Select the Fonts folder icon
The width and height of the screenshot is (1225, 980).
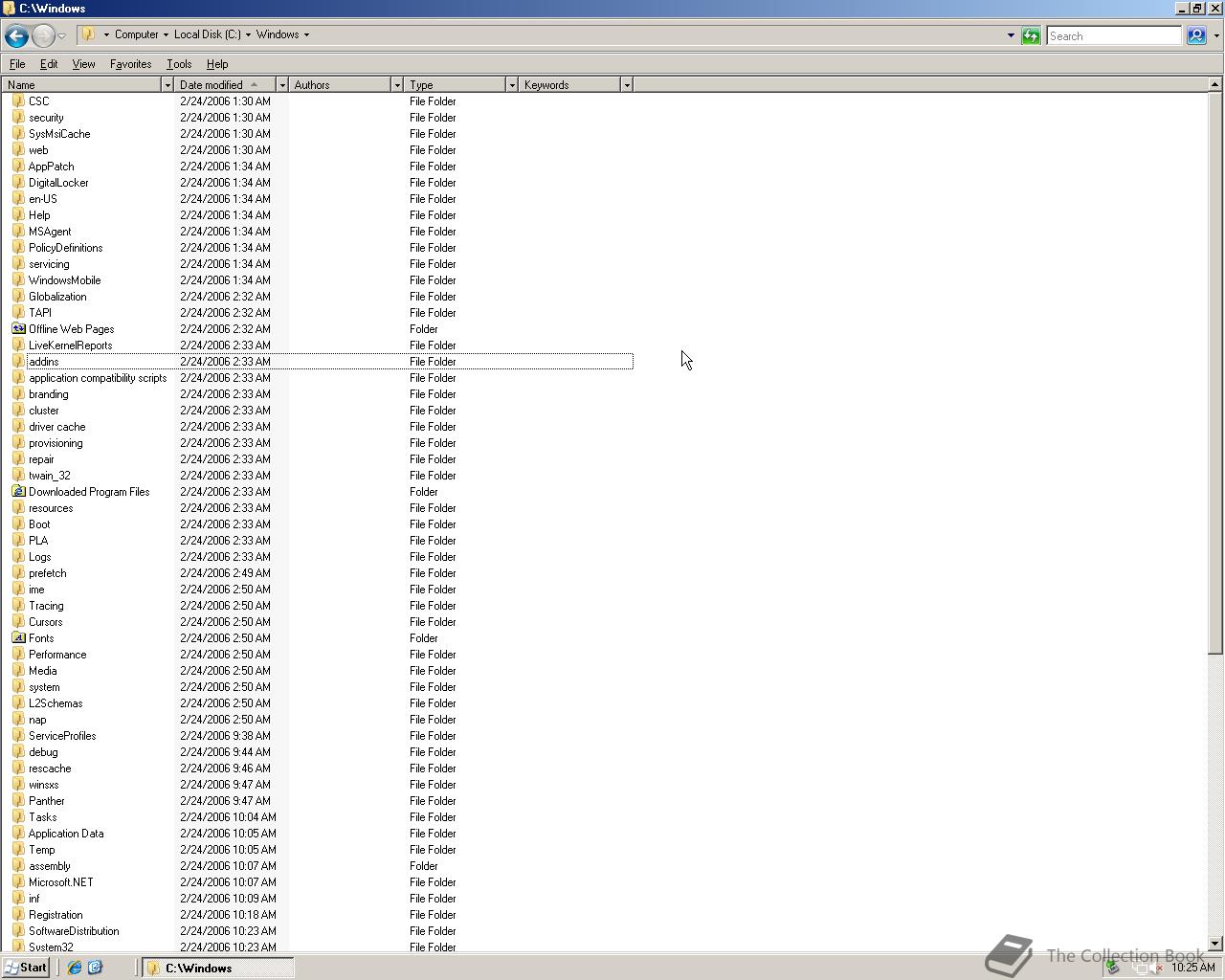pyautogui.click(x=18, y=637)
